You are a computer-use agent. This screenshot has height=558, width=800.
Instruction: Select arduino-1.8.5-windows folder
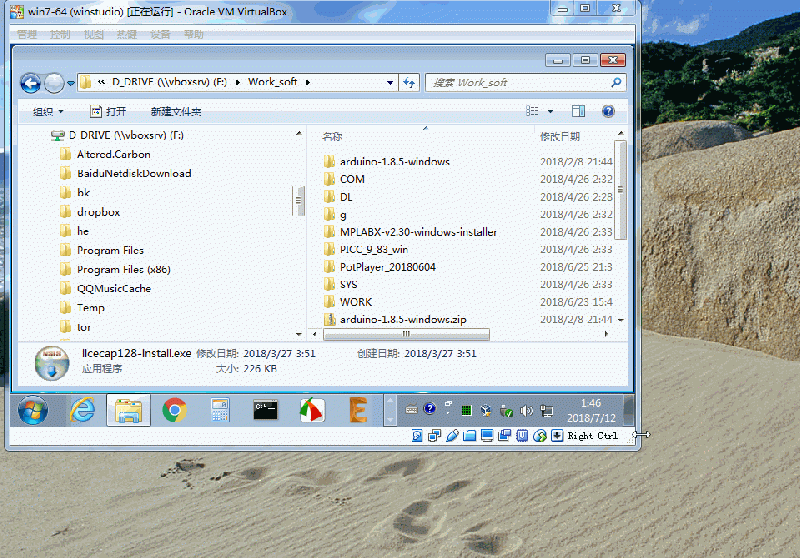pyautogui.click(x=387, y=162)
